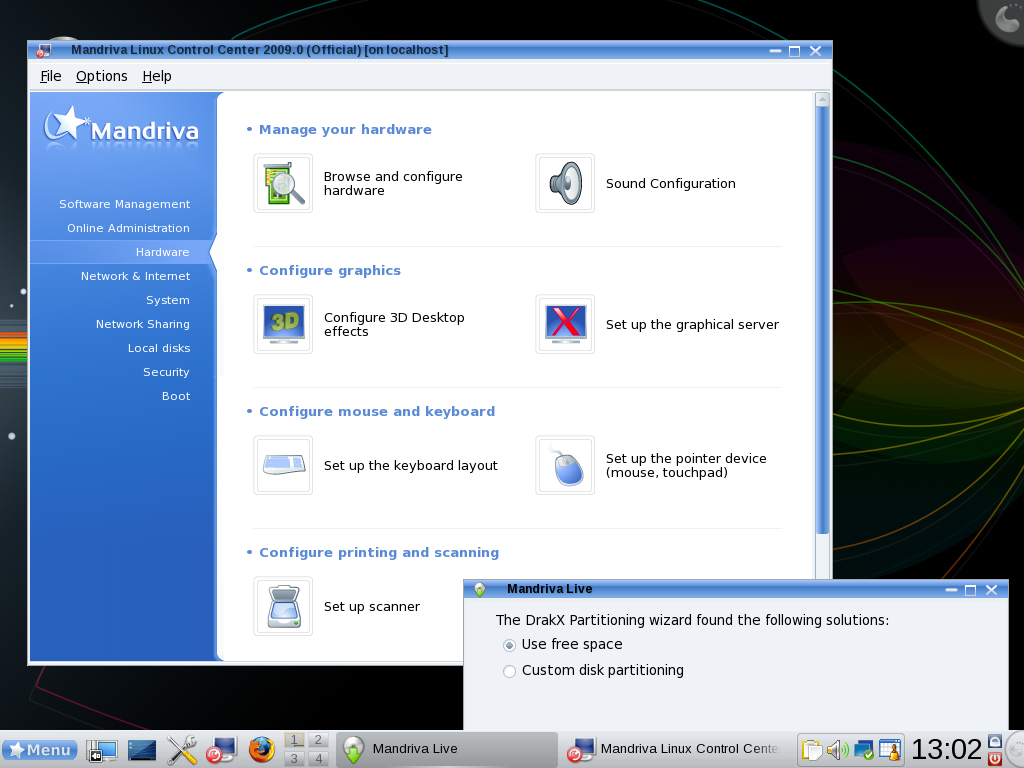The width and height of the screenshot is (1024, 768).
Task: Switch to Software Management section
Action: tap(124, 204)
